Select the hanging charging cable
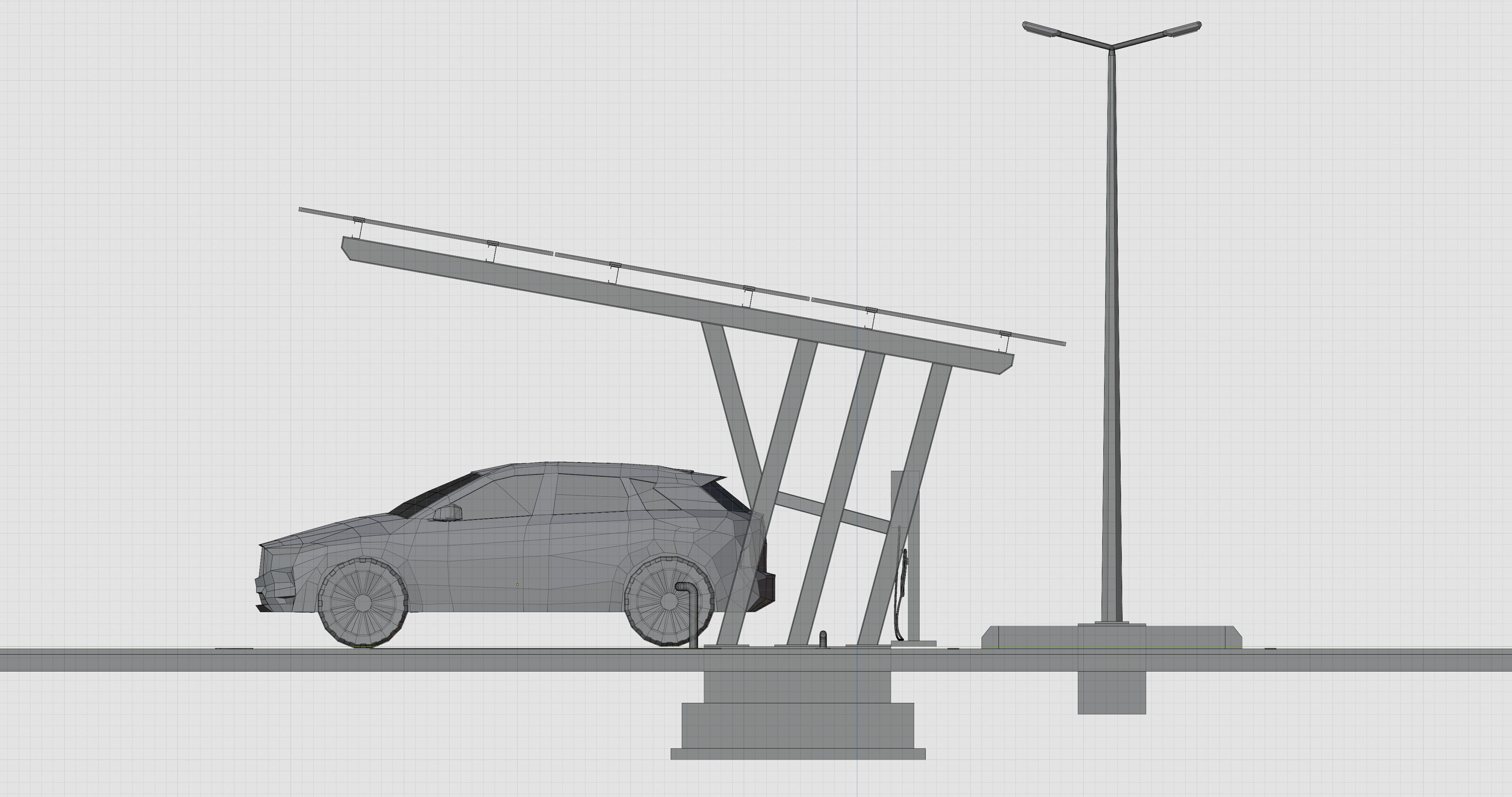The width and height of the screenshot is (1512, 797). point(901,593)
